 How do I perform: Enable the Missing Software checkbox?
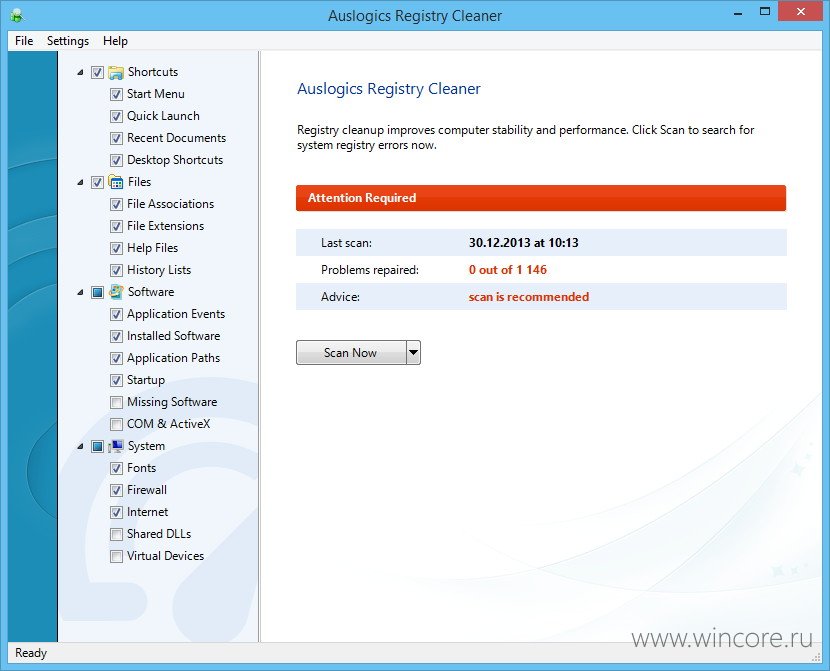point(116,403)
